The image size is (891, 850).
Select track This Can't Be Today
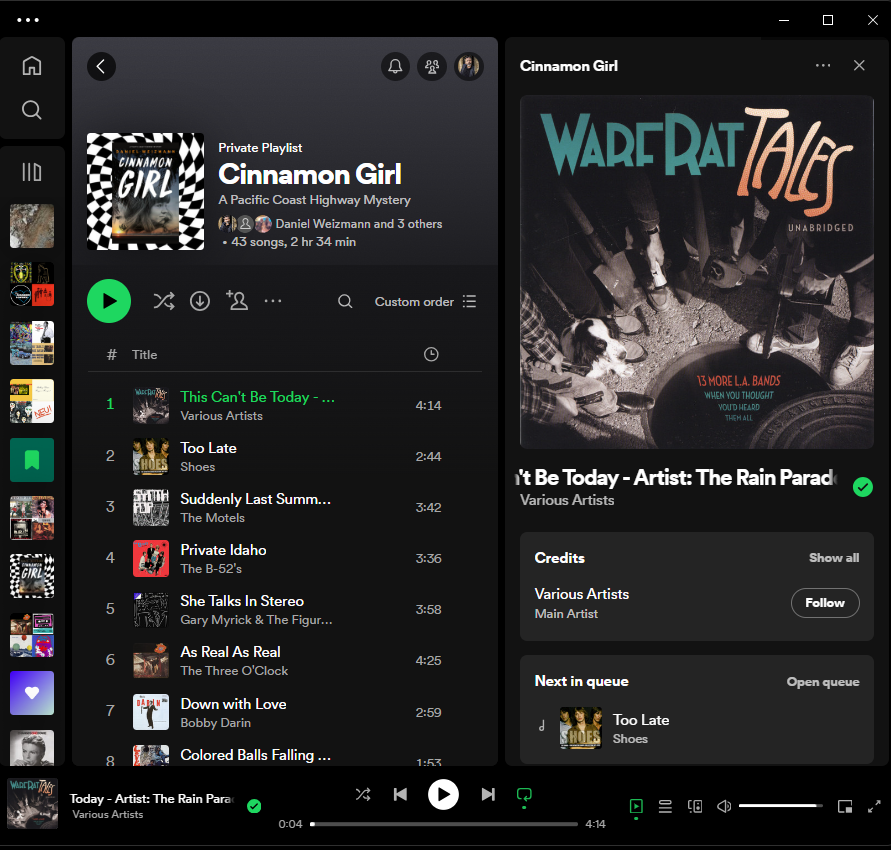click(284, 405)
